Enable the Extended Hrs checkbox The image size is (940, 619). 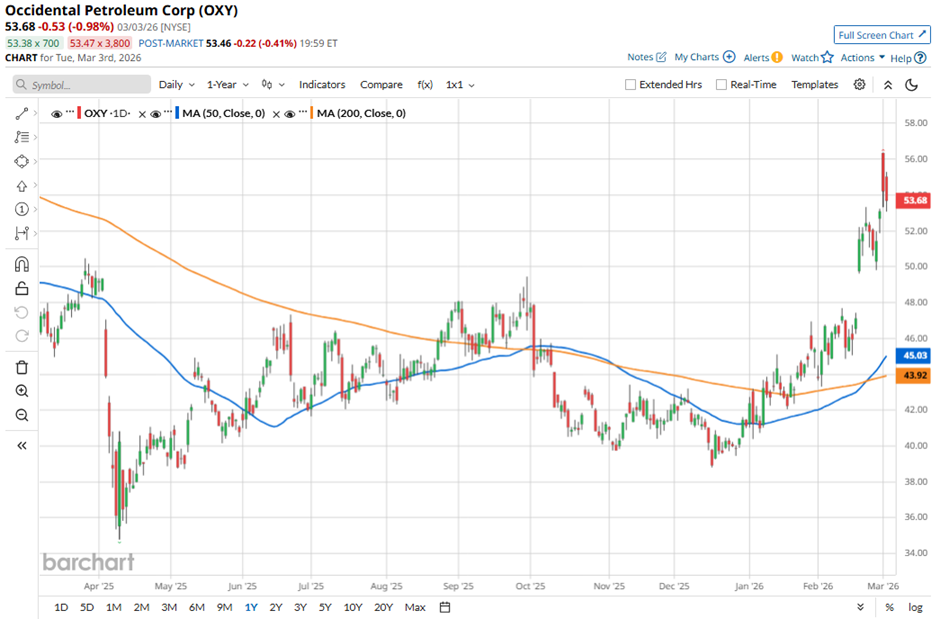click(630, 85)
